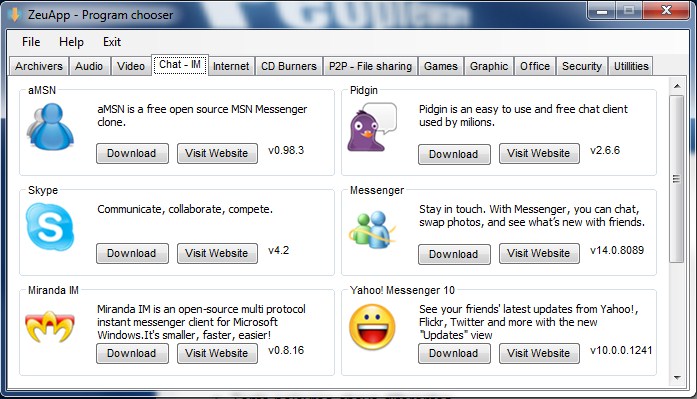
Task: Click the Messenger two-people icon
Action: coord(372,229)
